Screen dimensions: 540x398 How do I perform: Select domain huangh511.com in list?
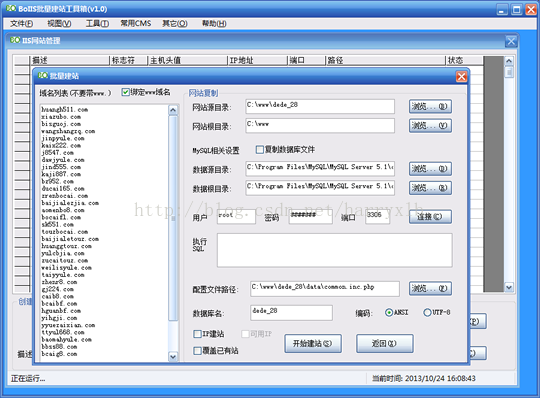click(65, 109)
